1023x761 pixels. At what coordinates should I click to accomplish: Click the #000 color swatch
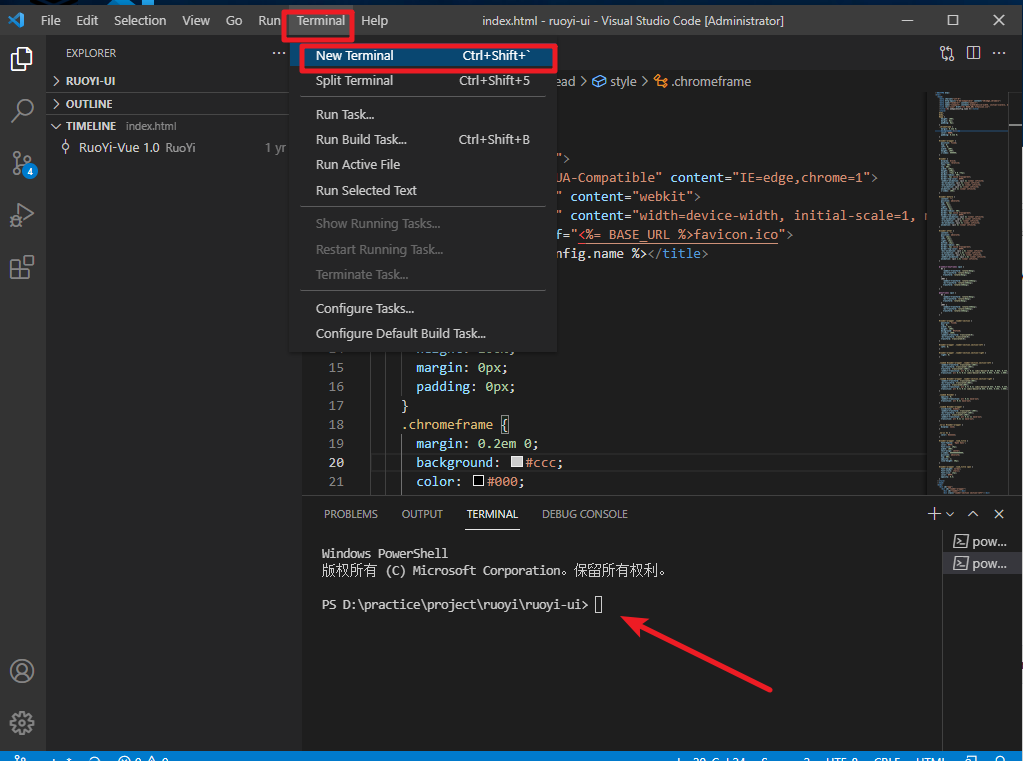[478, 481]
